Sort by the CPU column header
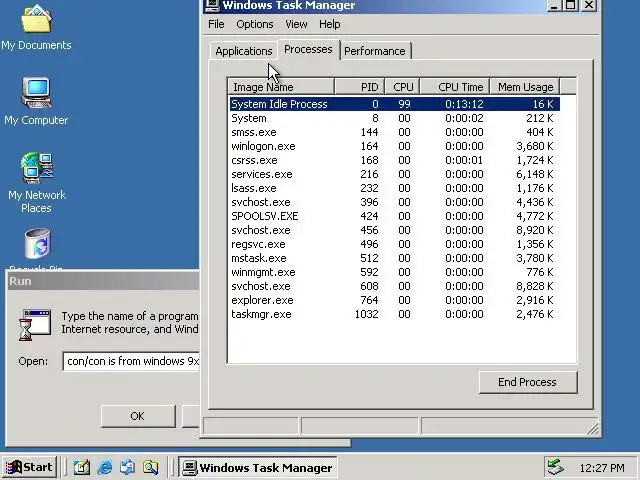 (402, 87)
